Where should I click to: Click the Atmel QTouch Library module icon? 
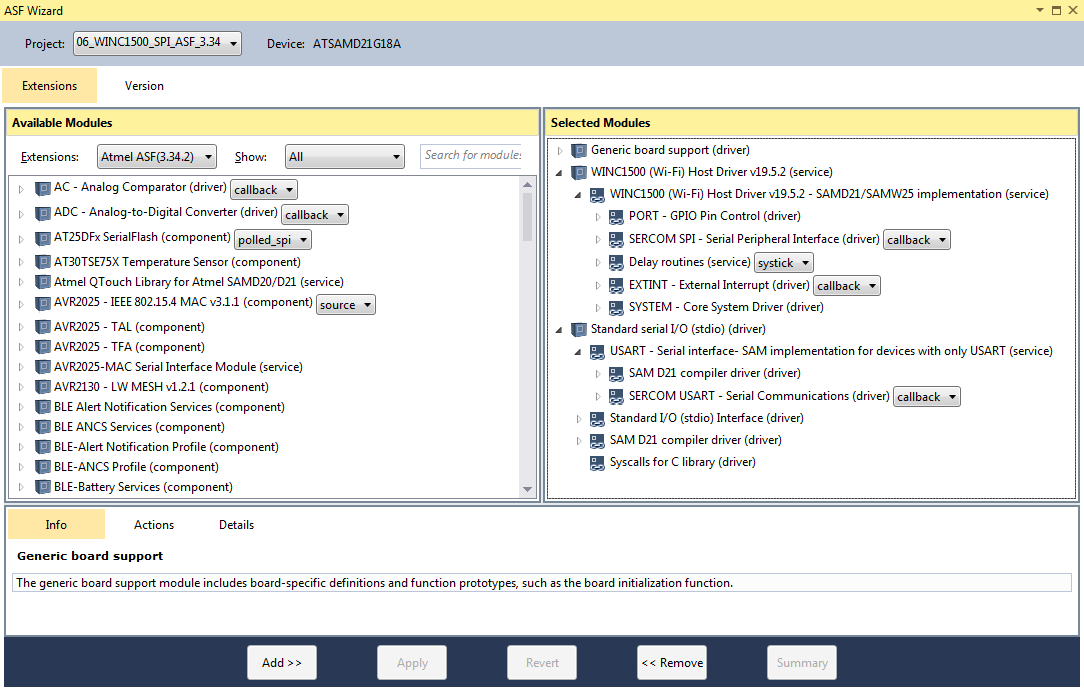[43, 283]
